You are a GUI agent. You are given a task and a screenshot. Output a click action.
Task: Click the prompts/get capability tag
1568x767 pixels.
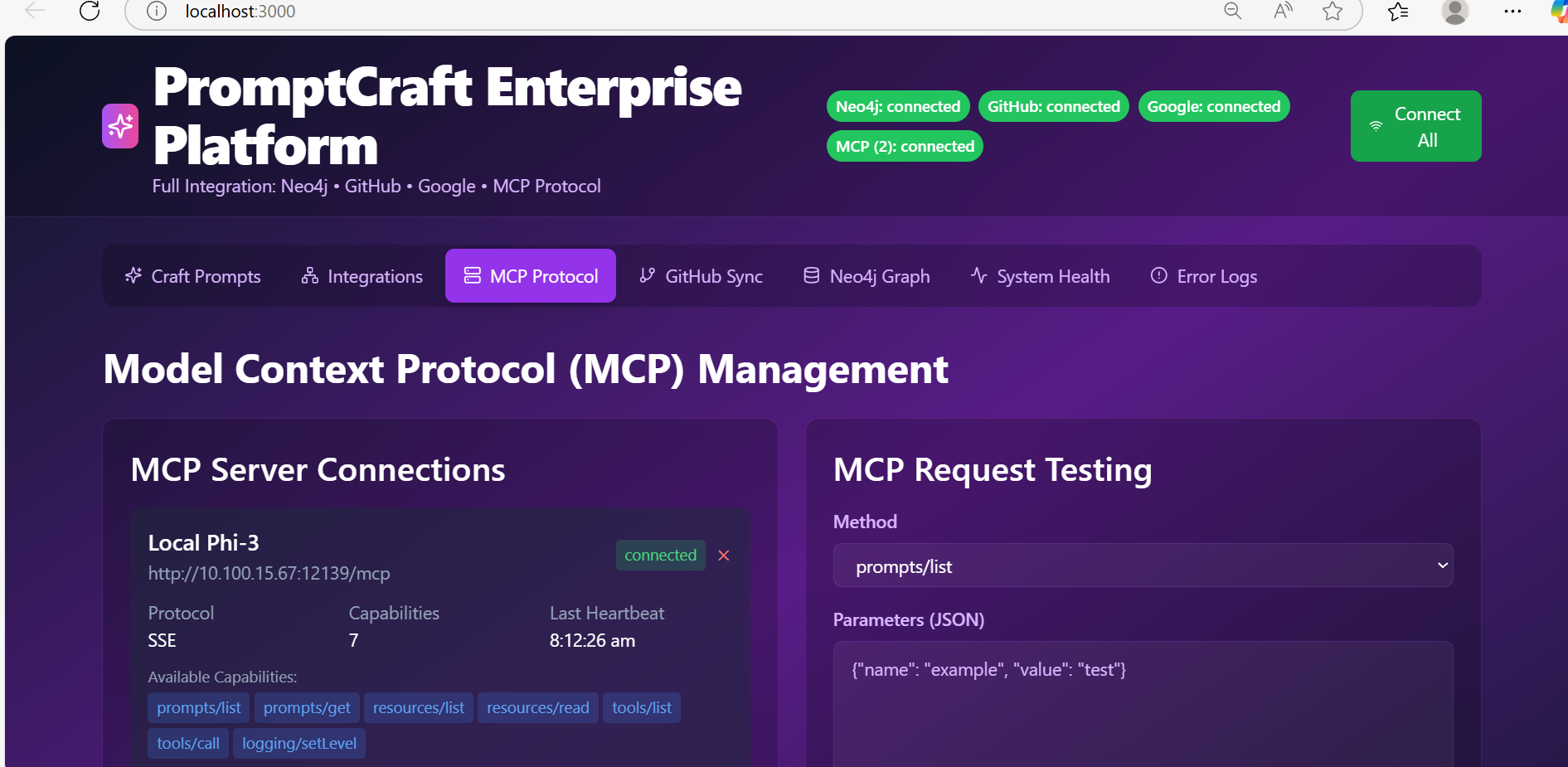pos(307,708)
